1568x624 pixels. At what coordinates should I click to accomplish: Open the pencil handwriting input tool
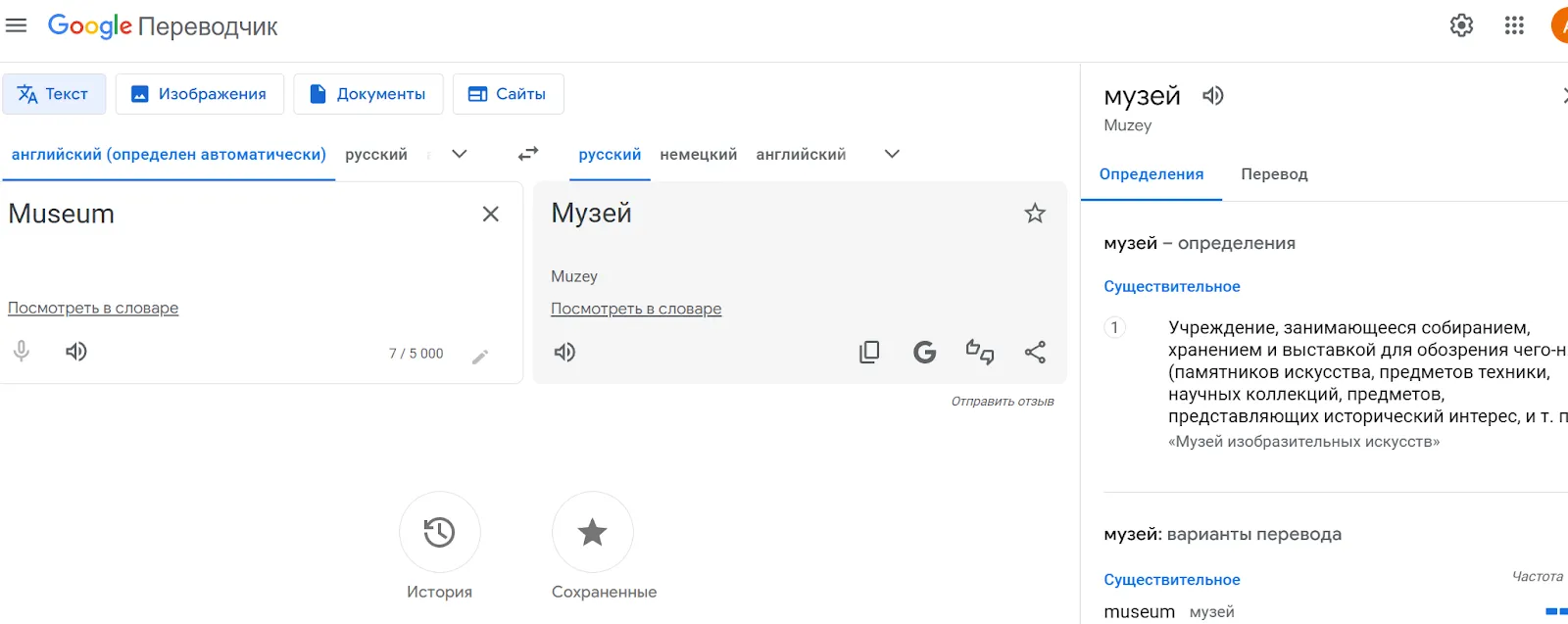(x=480, y=357)
